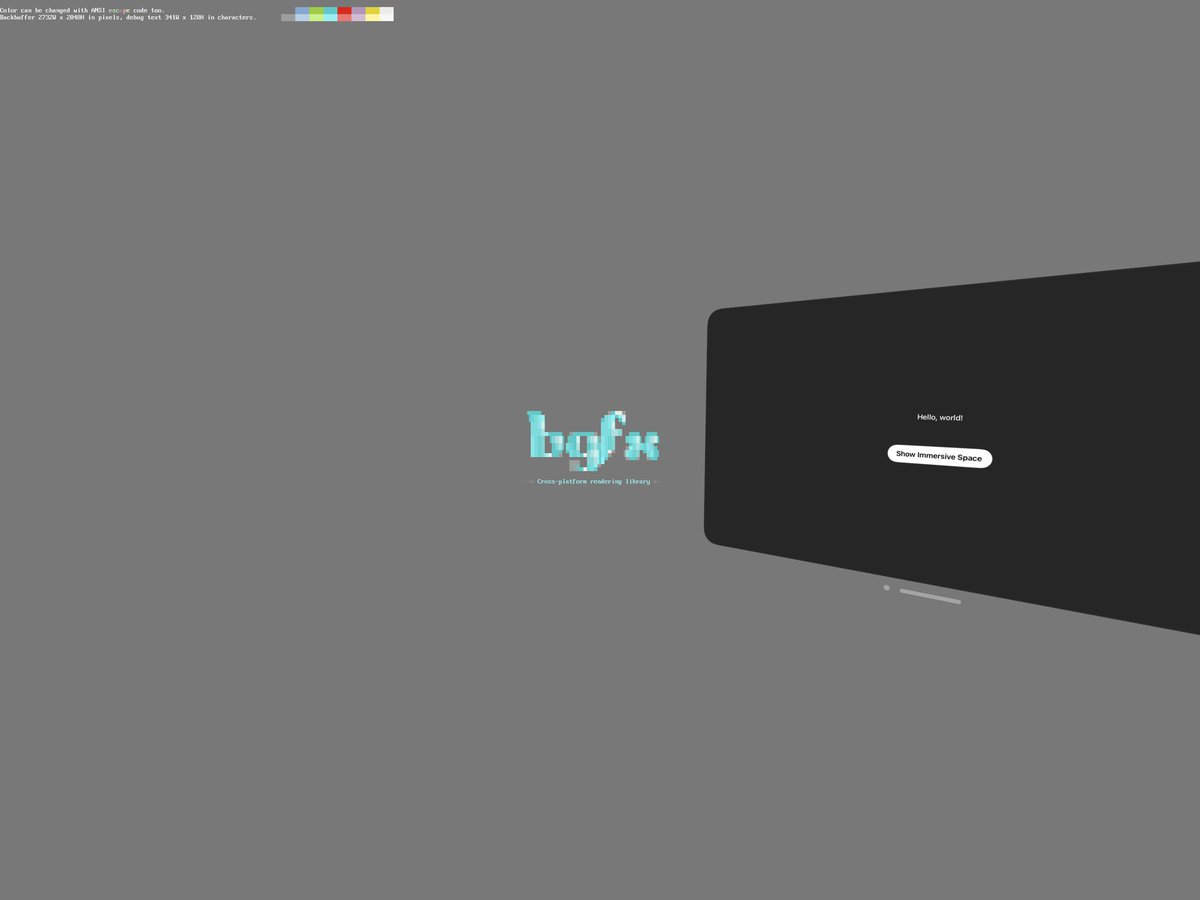This screenshot has width=1200, height=900.
Task: Select the "Hello, world!" label
Action: pyautogui.click(x=940, y=417)
